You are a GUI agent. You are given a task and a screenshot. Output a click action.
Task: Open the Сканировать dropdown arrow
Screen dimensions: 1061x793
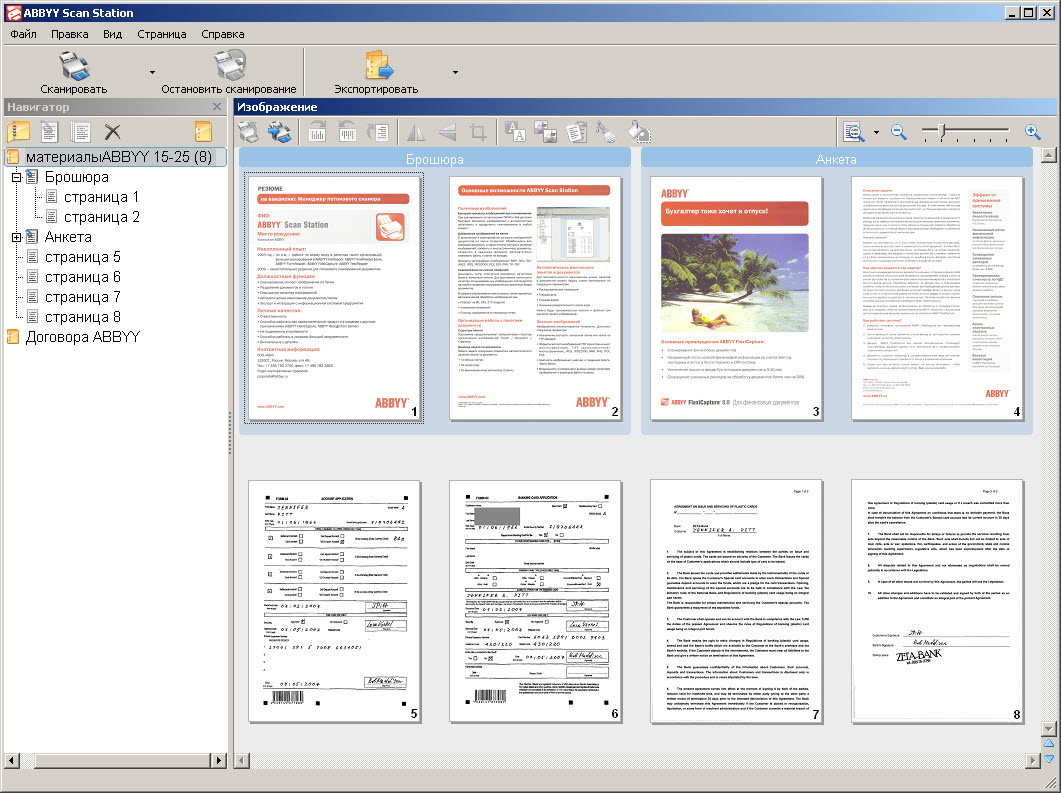pos(152,72)
